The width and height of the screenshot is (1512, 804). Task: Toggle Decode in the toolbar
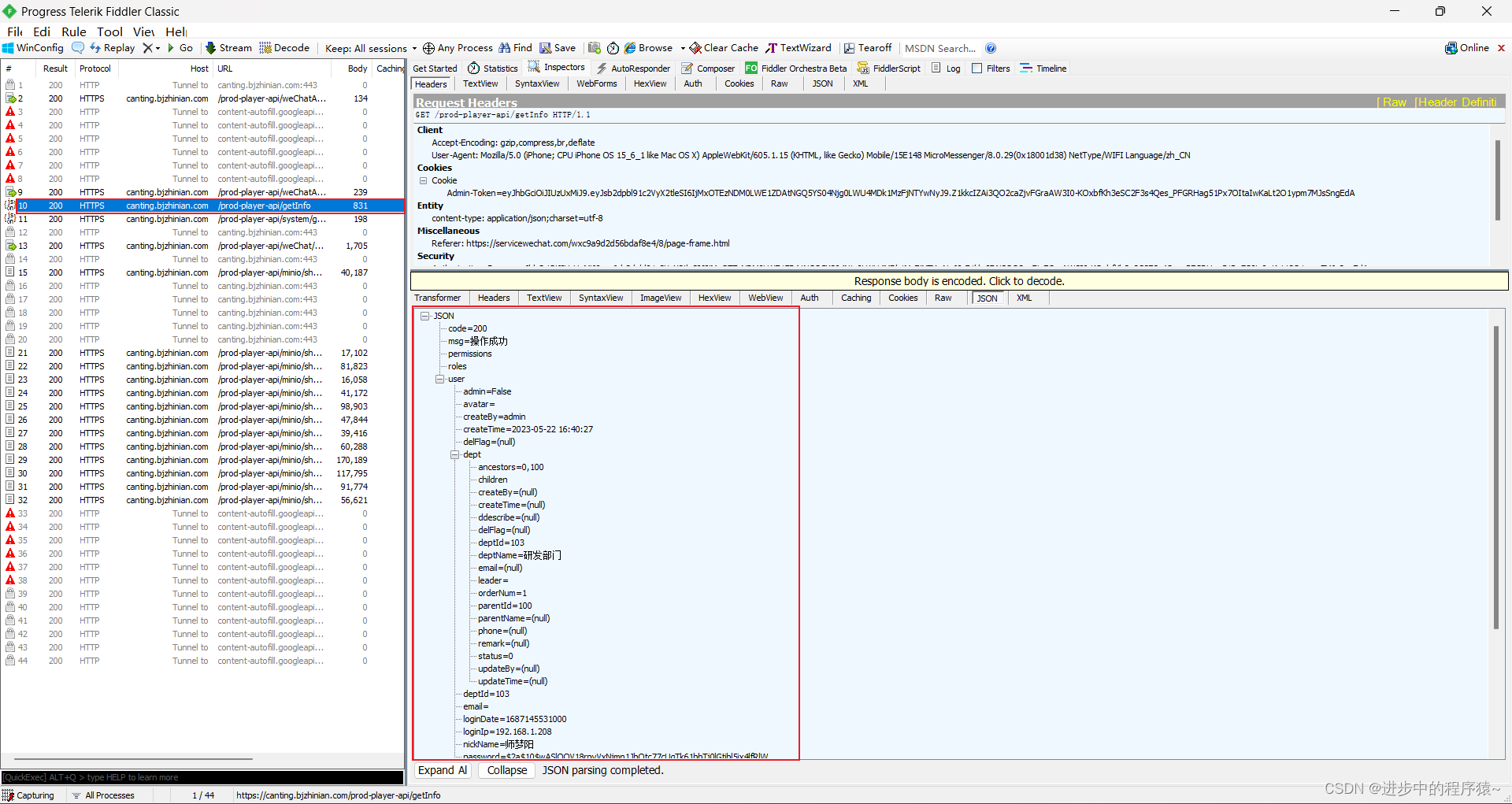[284, 48]
